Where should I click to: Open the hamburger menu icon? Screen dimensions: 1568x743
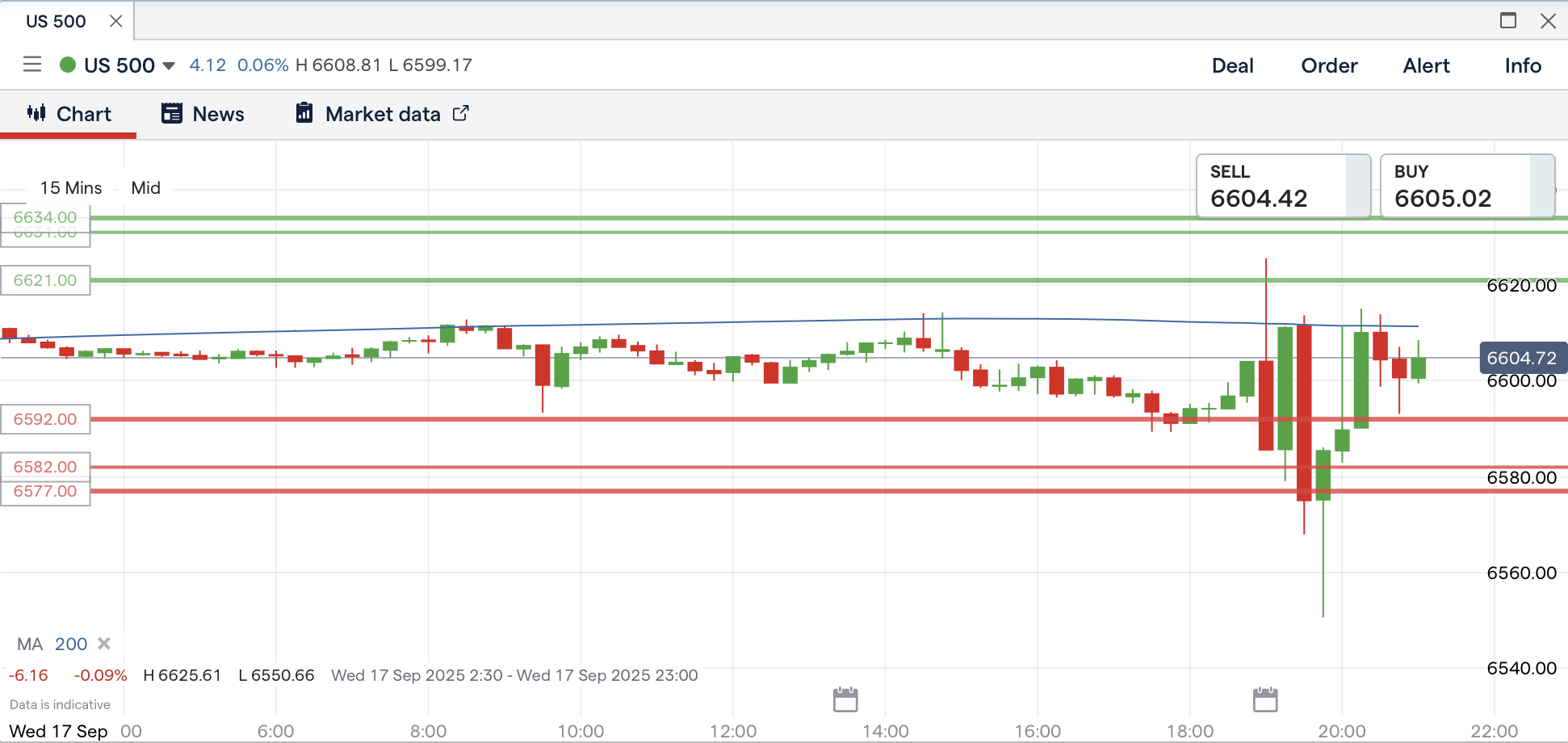click(x=32, y=65)
